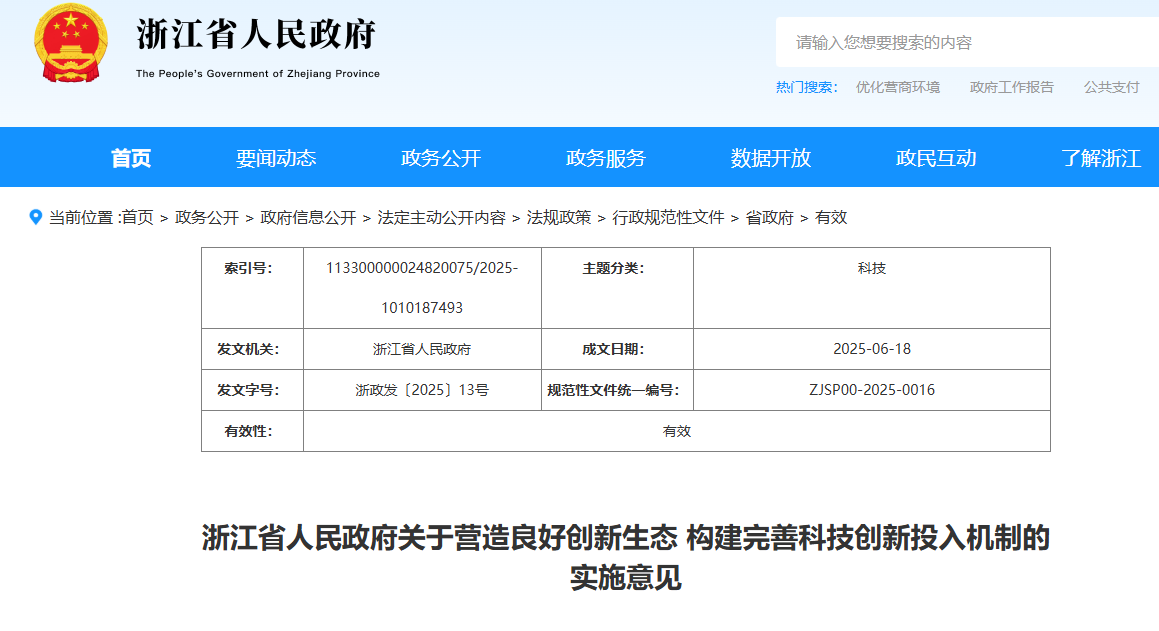Viewport: 1159px width, 631px height.
Task: Click the label 成文日期:
Action: (x=613, y=349)
